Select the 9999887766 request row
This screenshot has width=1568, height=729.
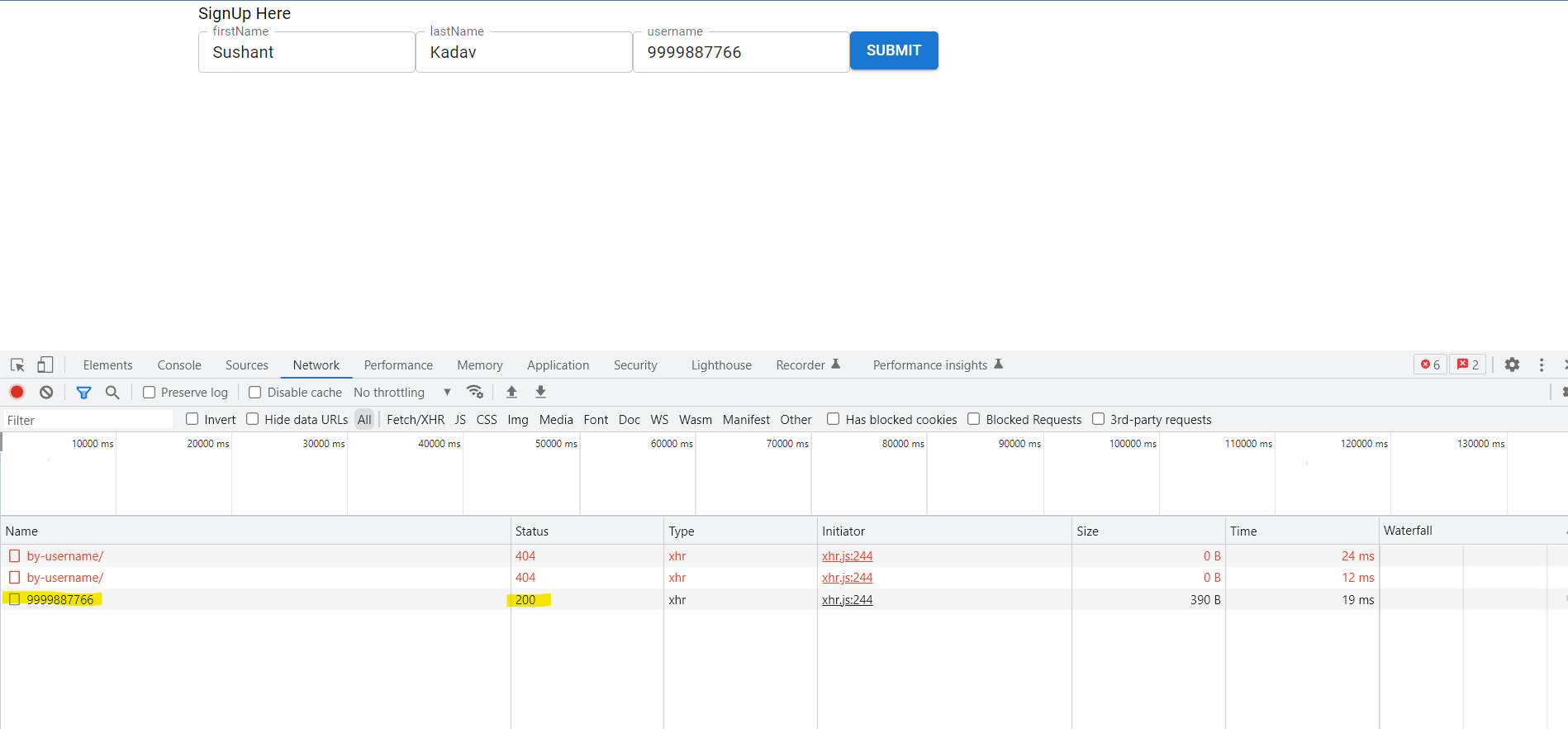(x=784, y=599)
